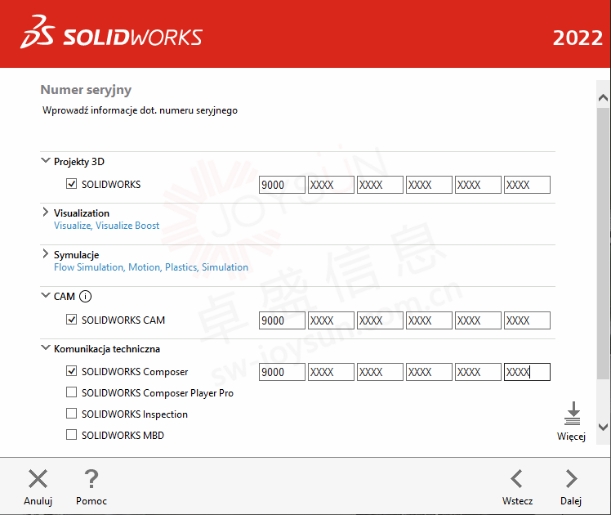This screenshot has width=611, height=515.
Task: Collapse the CAM section
Action: [46, 296]
